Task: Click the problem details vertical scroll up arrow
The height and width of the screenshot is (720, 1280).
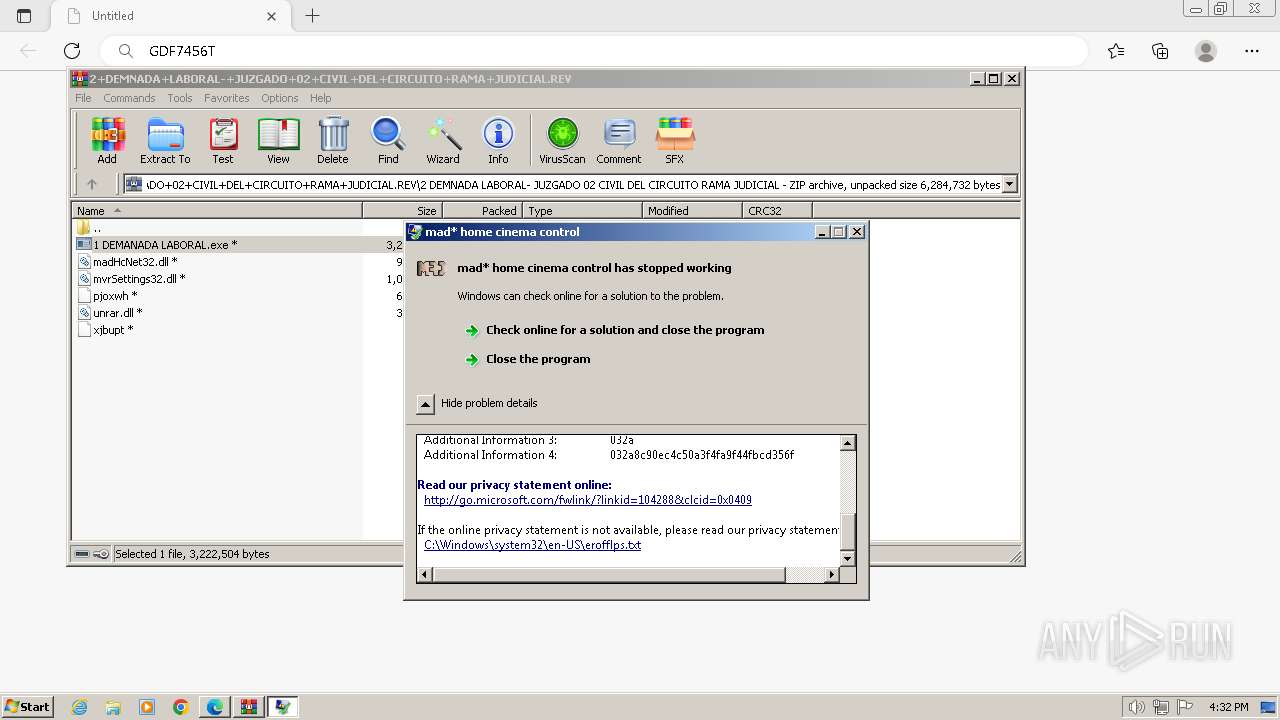Action: (847, 443)
